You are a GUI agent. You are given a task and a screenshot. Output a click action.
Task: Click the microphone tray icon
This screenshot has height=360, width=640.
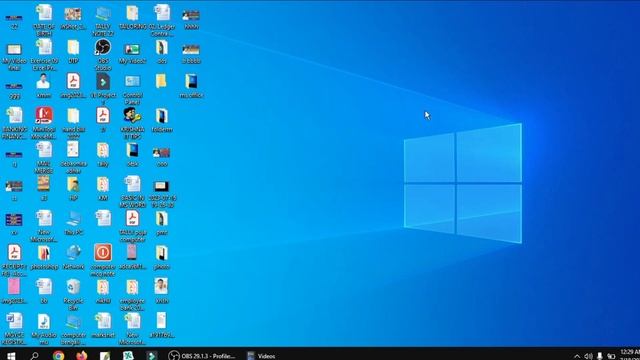(600, 356)
